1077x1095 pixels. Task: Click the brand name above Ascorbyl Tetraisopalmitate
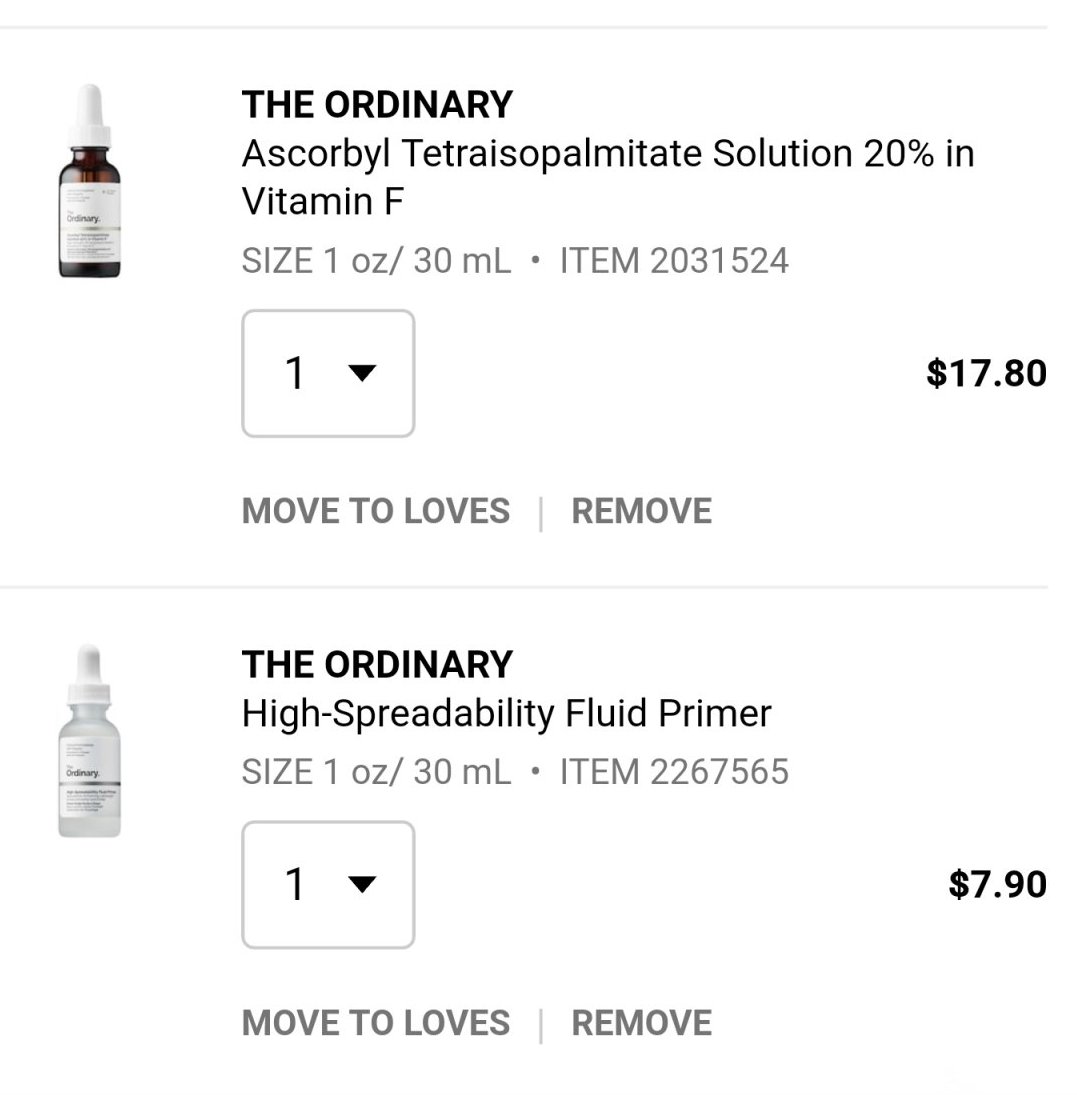[x=377, y=105]
